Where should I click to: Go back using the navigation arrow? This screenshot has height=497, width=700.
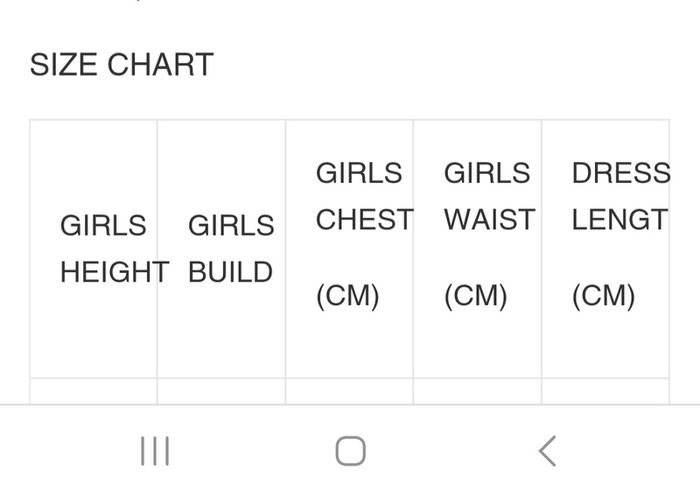547,451
